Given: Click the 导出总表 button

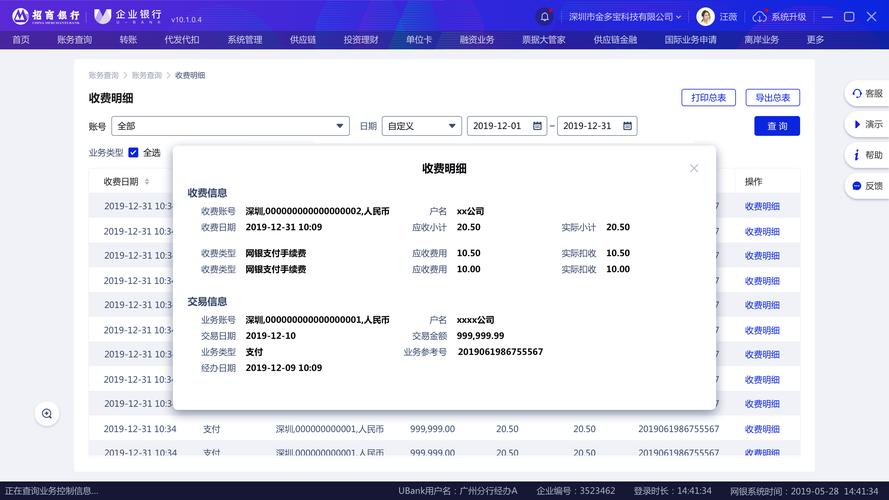Looking at the screenshot, I should click(x=772, y=98).
